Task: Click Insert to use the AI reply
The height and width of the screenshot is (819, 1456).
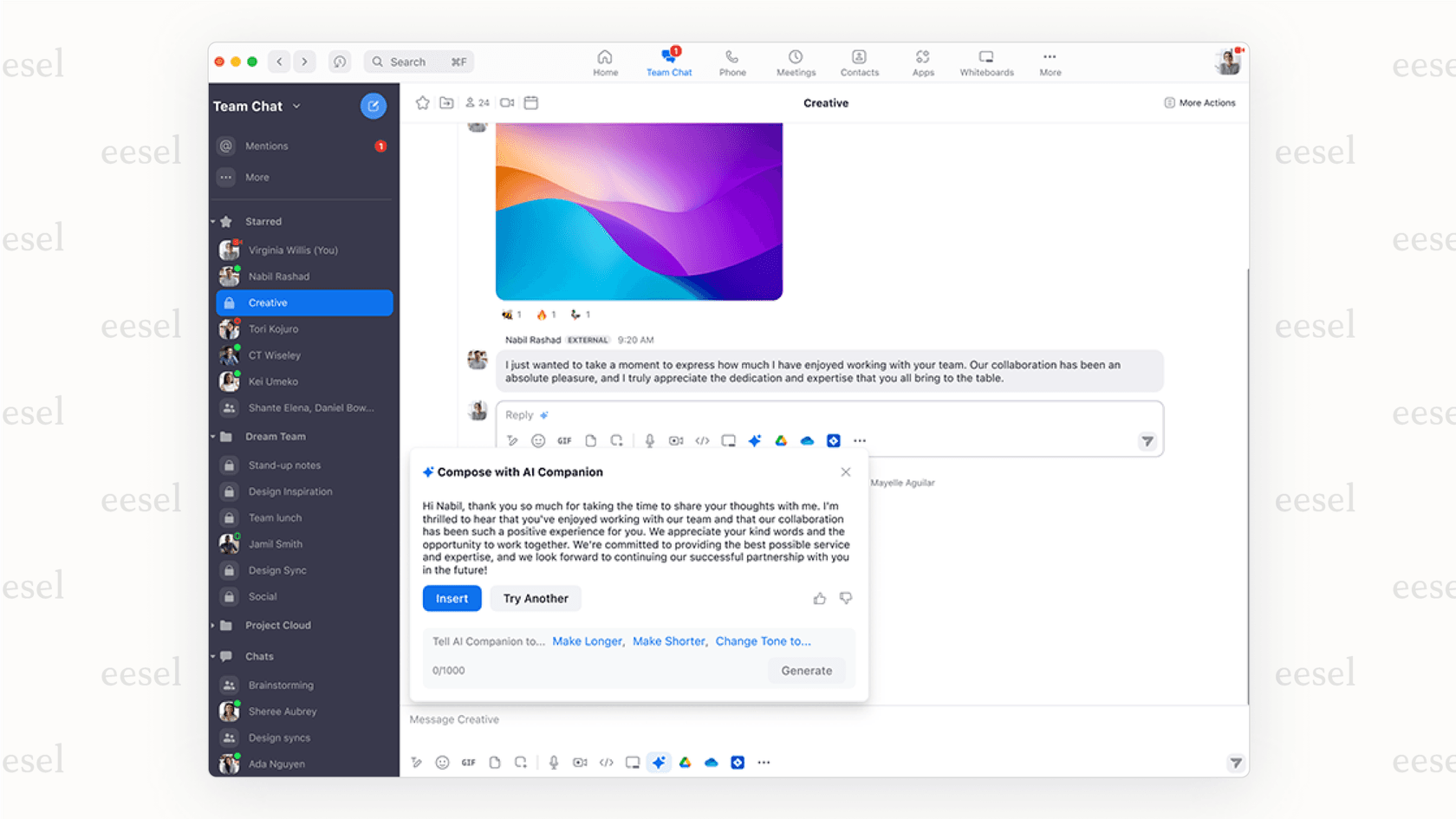Action: pyautogui.click(x=452, y=598)
